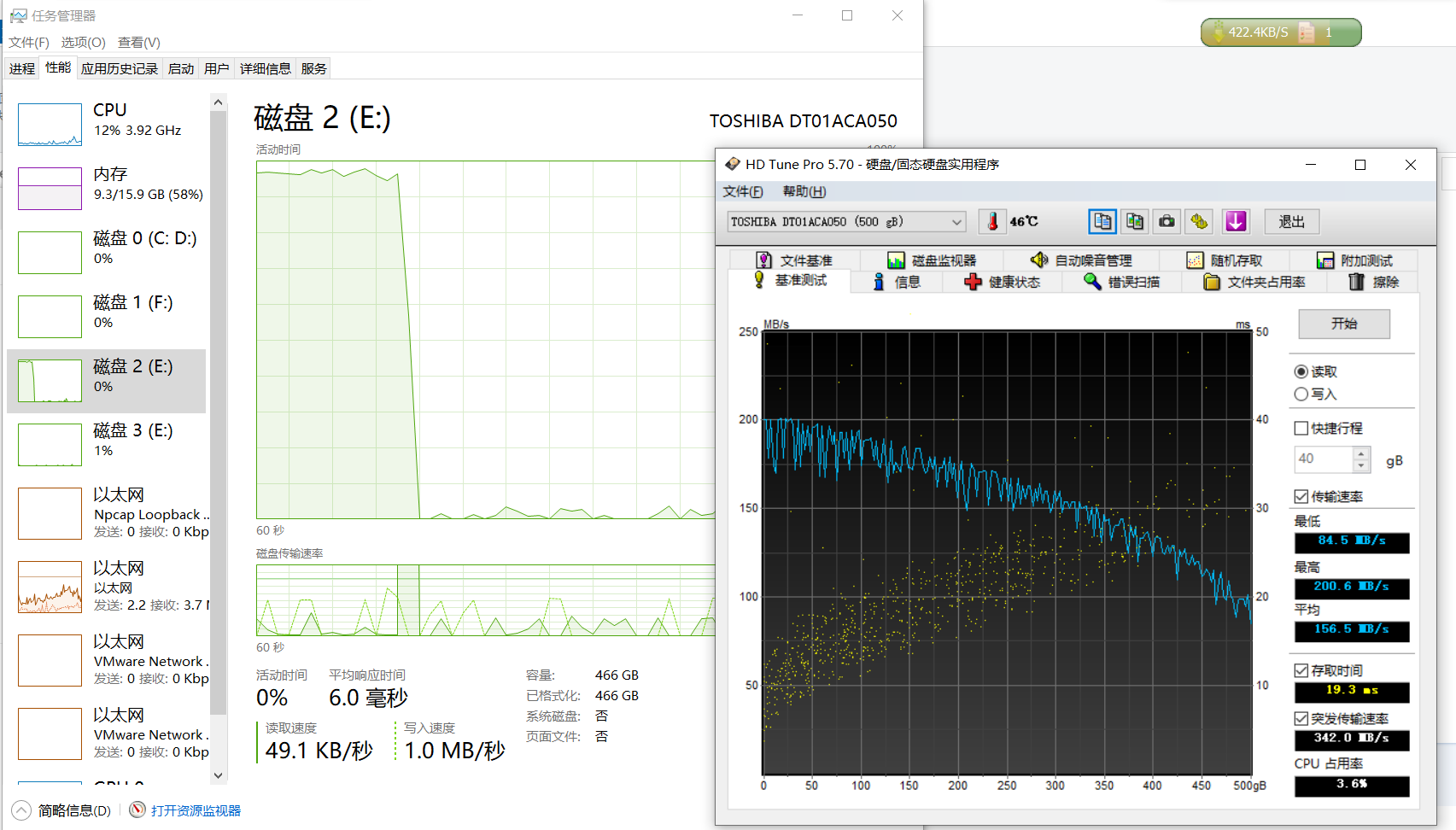Click the HD Tune Pro title bar icon
This screenshot has height=830, width=1456.
pos(733,164)
